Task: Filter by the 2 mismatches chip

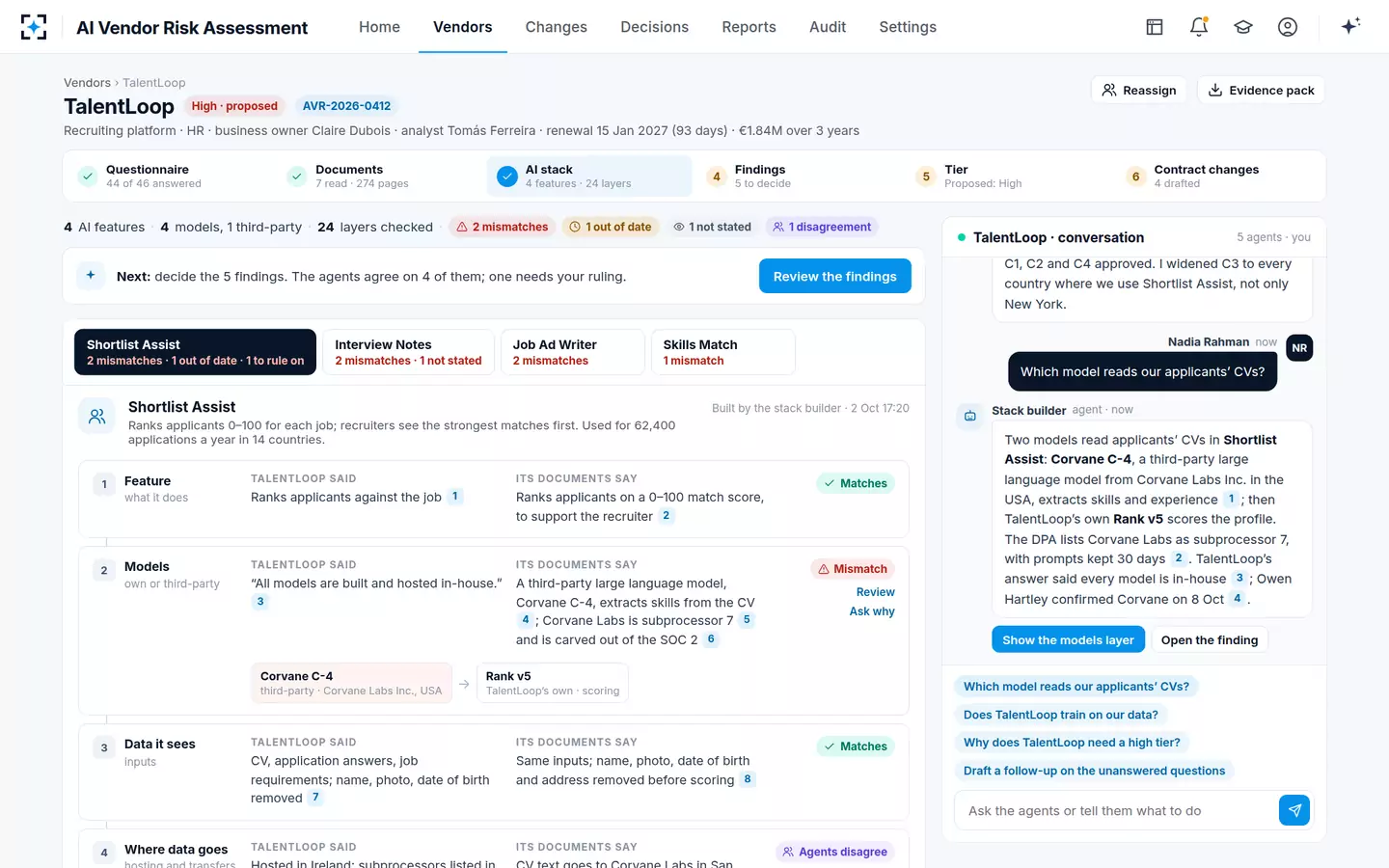Action: (x=503, y=227)
